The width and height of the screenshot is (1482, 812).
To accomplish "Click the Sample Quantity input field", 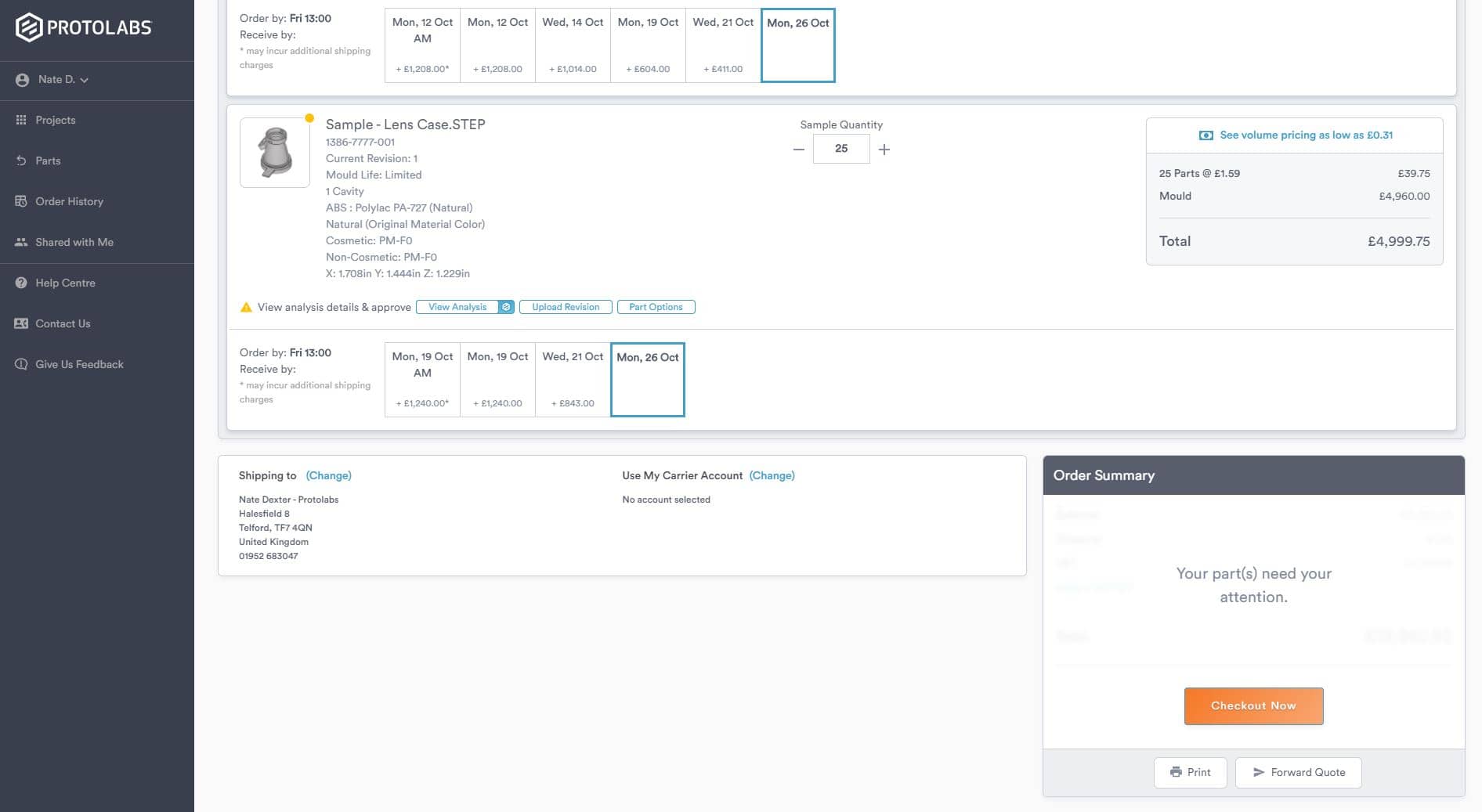I will point(840,149).
